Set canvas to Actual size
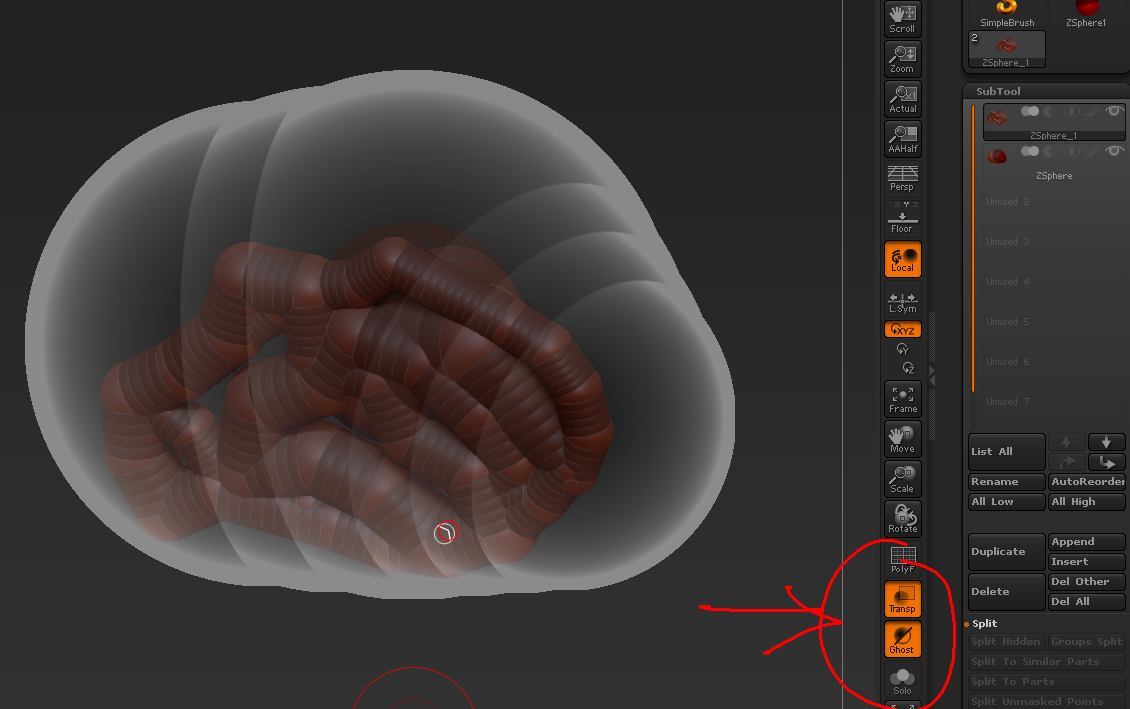1130x709 pixels. (x=902, y=99)
